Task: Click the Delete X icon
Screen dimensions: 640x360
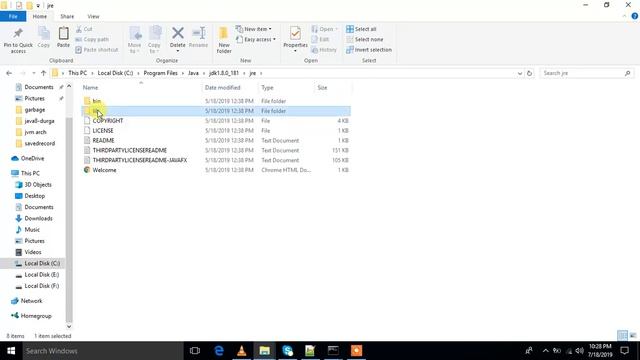Action: pyautogui.click(x=178, y=33)
